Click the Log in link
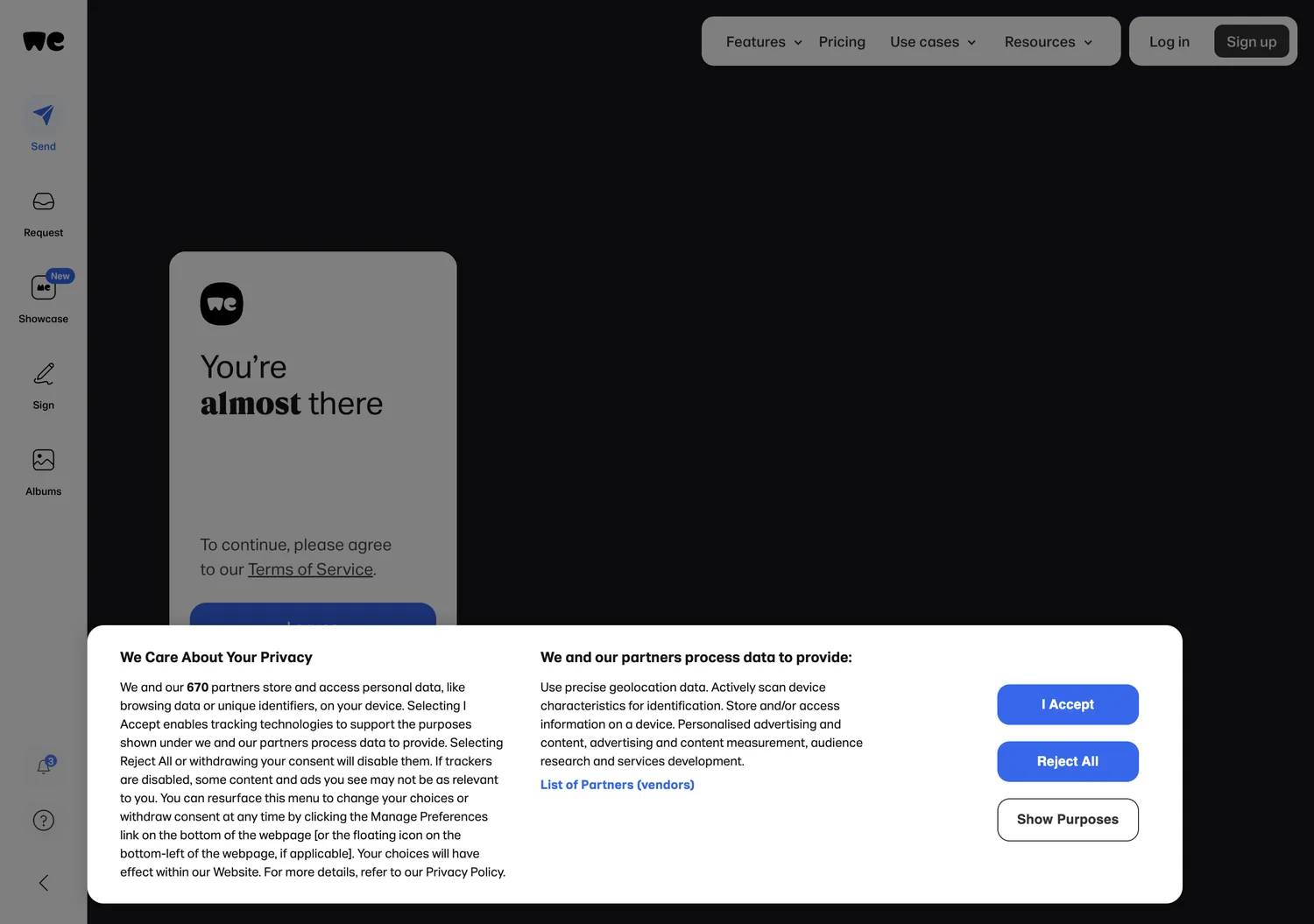The height and width of the screenshot is (924, 1314). pos(1169,42)
